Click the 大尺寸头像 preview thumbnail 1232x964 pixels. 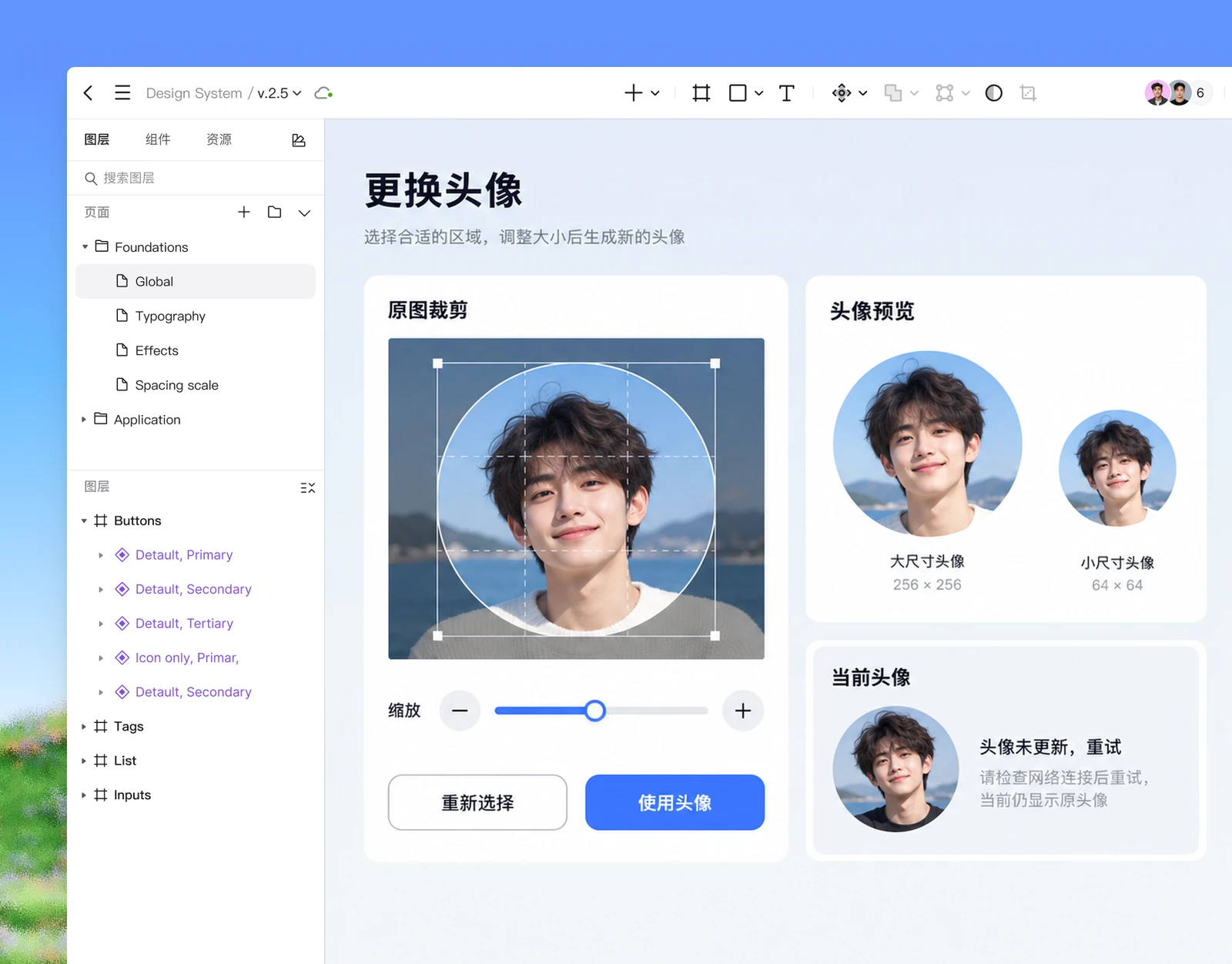(x=928, y=444)
